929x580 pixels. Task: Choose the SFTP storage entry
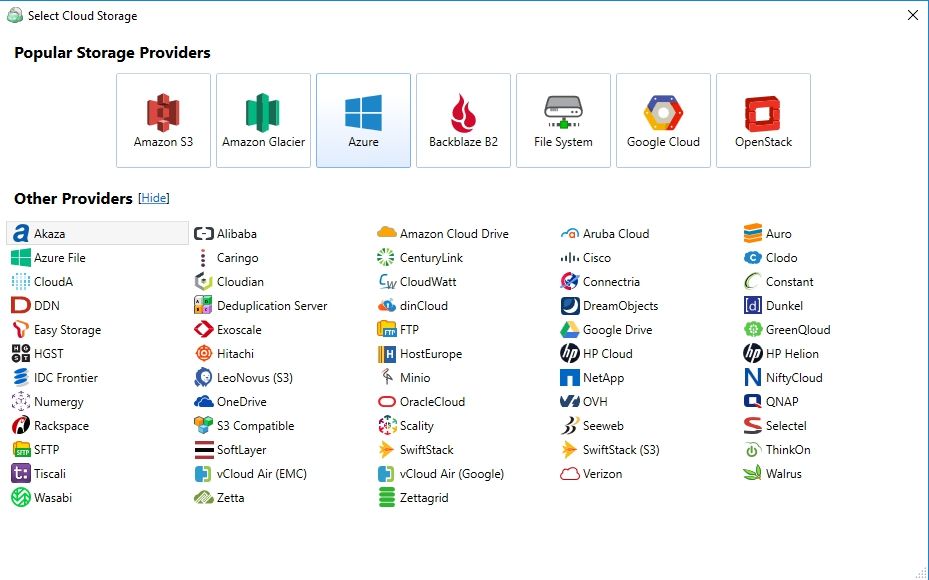[36, 450]
